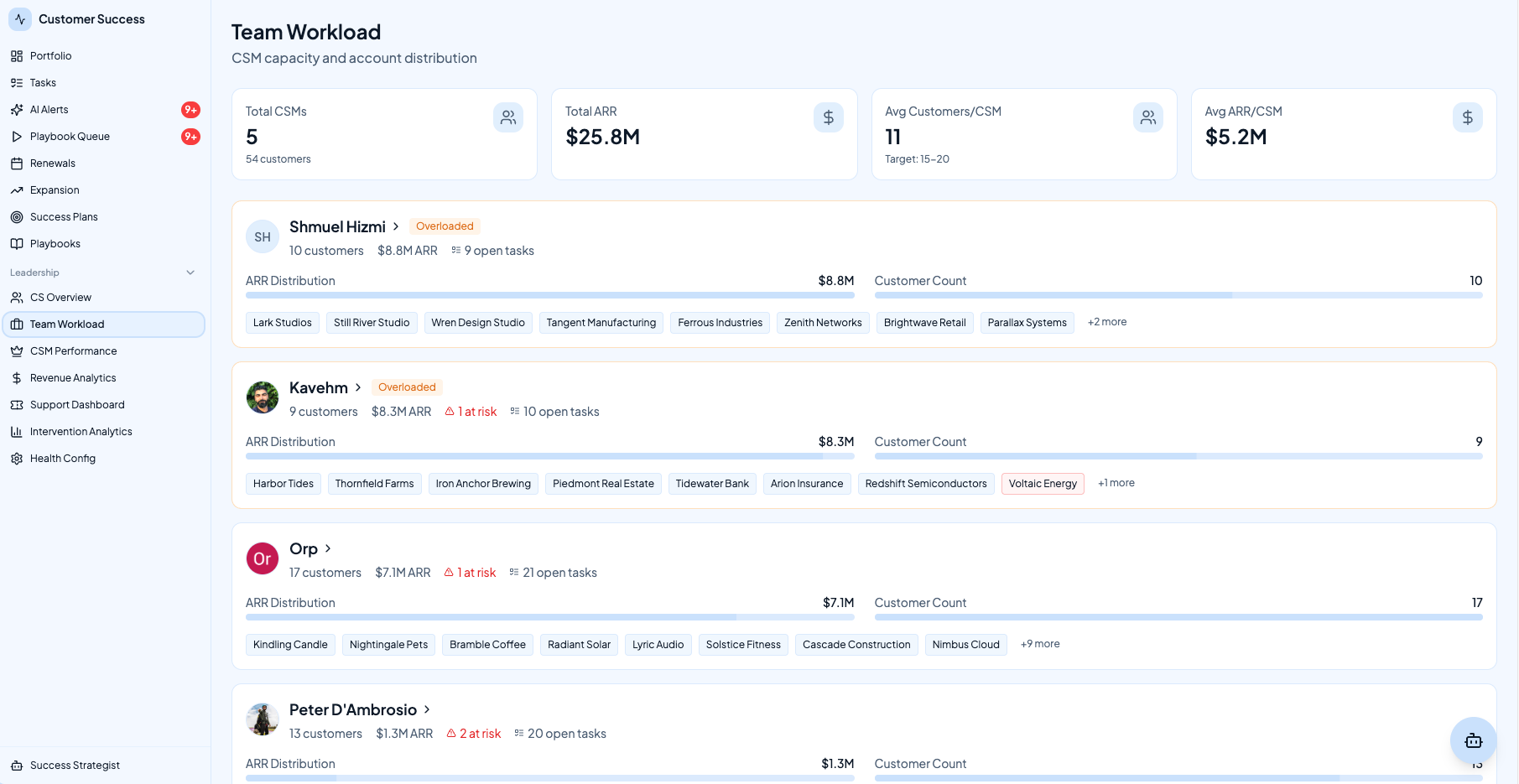Open Shmuel Hizmi's profile link
1519x784 pixels.
tap(337, 227)
